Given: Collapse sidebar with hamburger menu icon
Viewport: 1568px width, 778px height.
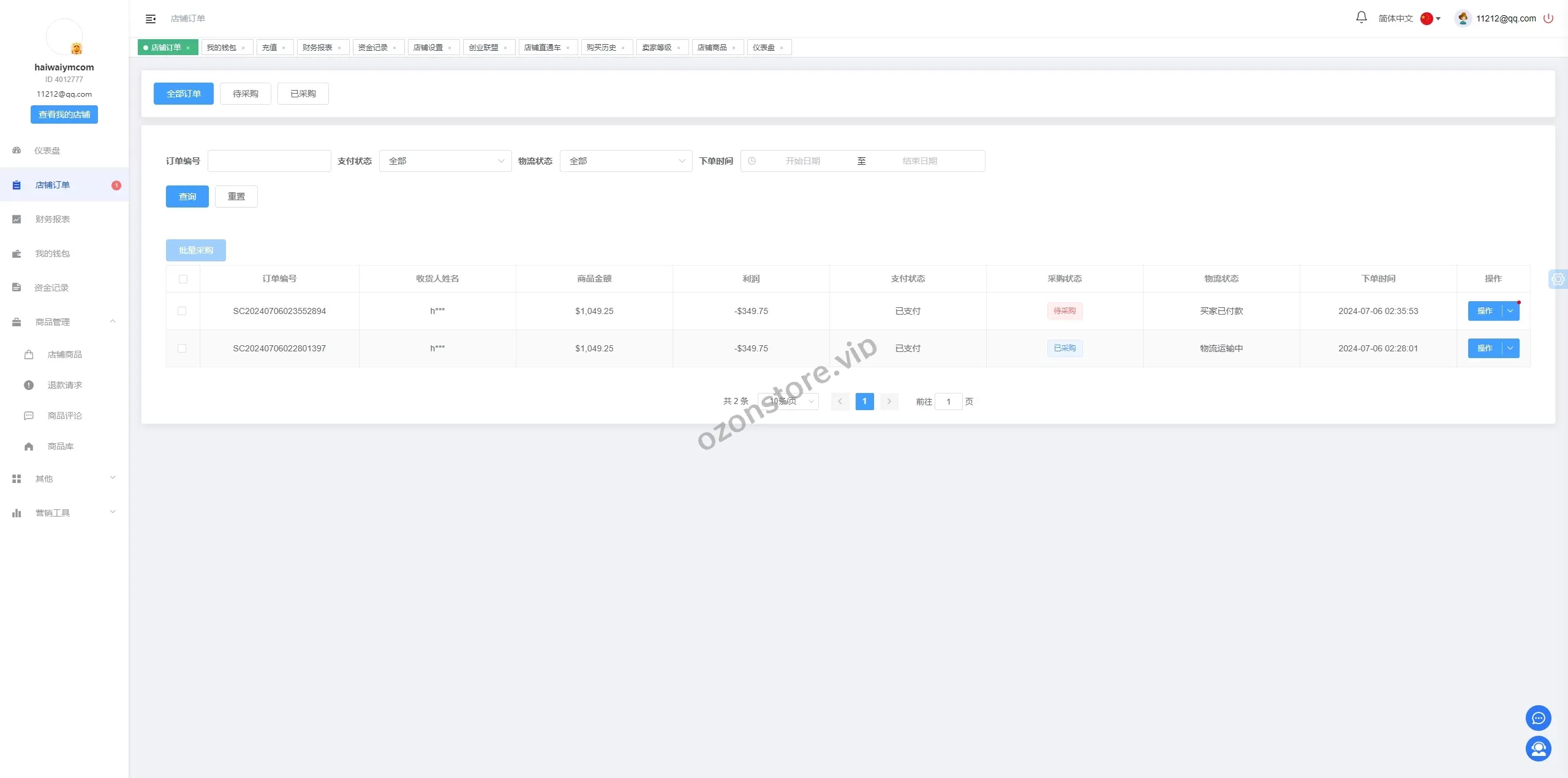Looking at the screenshot, I should pyautogui.click(x=151, y=19).
